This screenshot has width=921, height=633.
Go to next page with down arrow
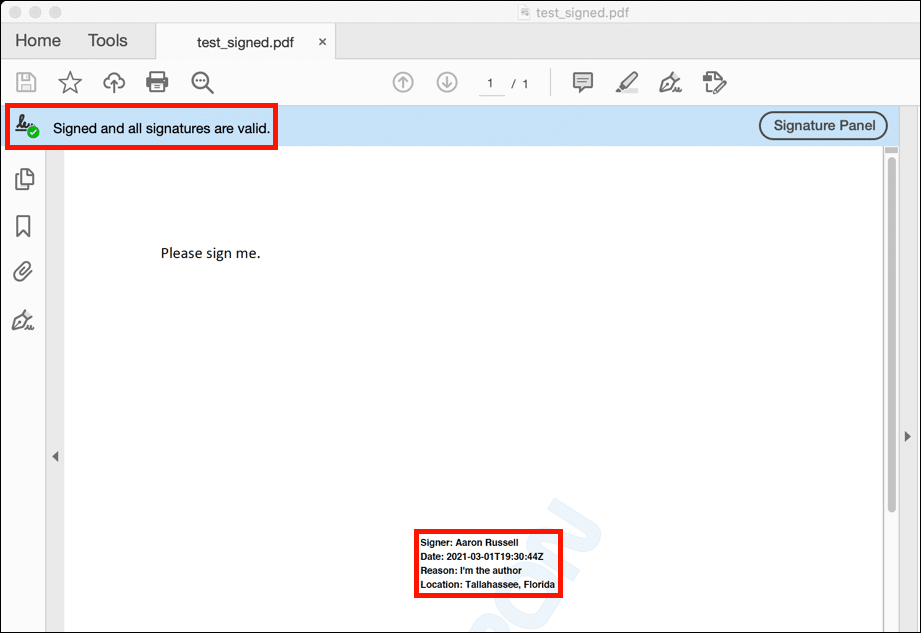pos(447,82)
